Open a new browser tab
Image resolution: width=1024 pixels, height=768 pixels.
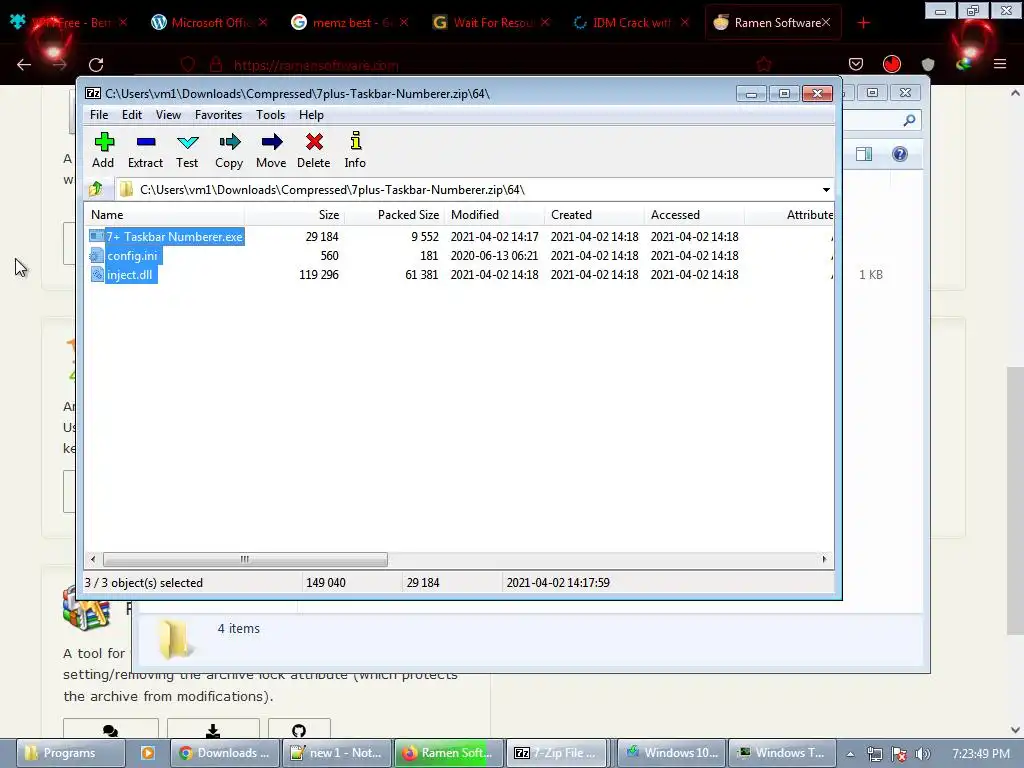(x=863, y=23)
